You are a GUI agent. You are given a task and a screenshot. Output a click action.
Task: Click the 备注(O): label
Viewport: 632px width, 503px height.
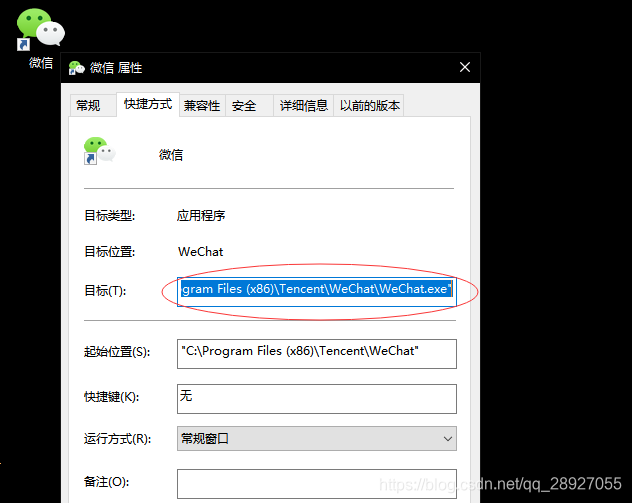point(106,482)
